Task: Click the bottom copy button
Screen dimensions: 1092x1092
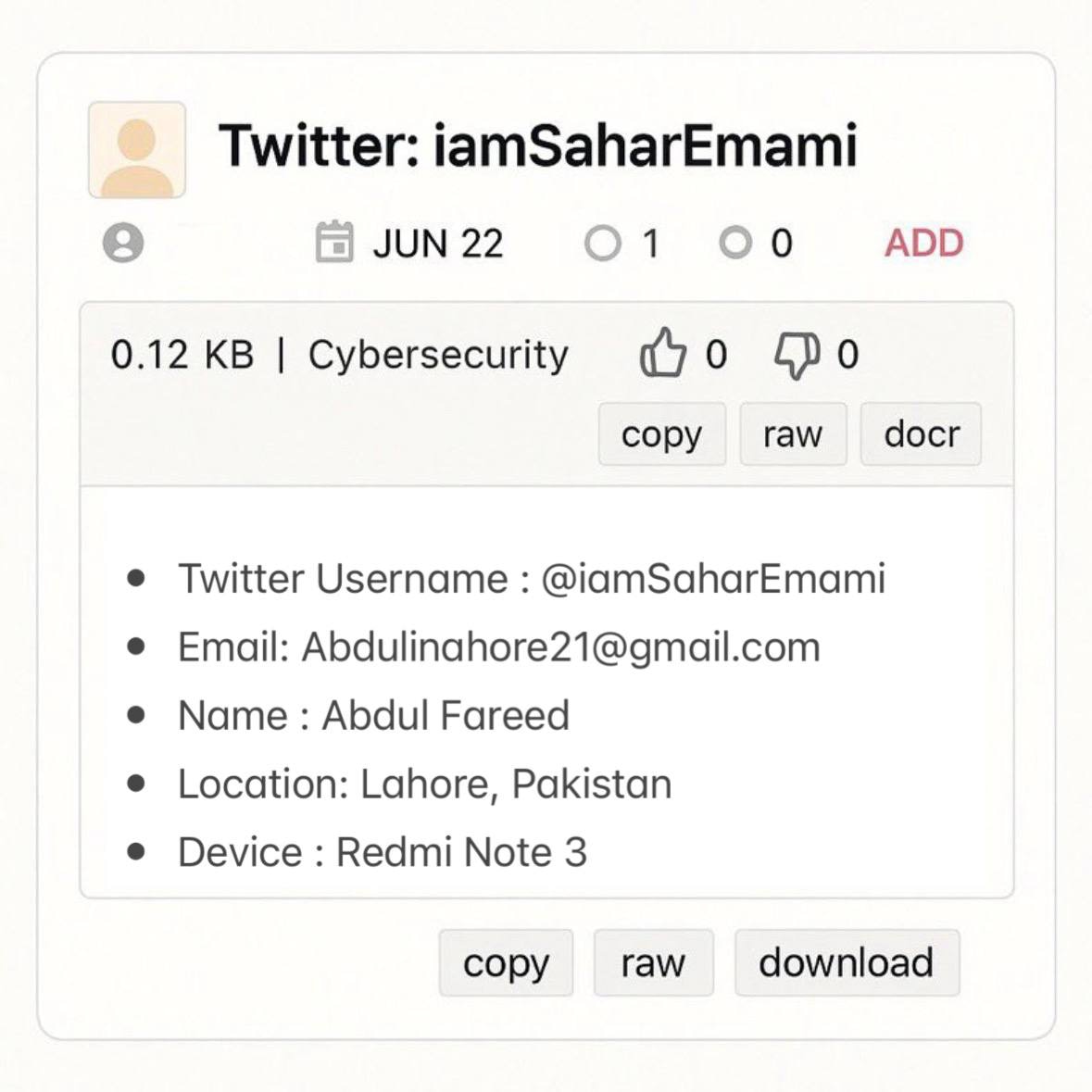Action: tap(507, 962)
